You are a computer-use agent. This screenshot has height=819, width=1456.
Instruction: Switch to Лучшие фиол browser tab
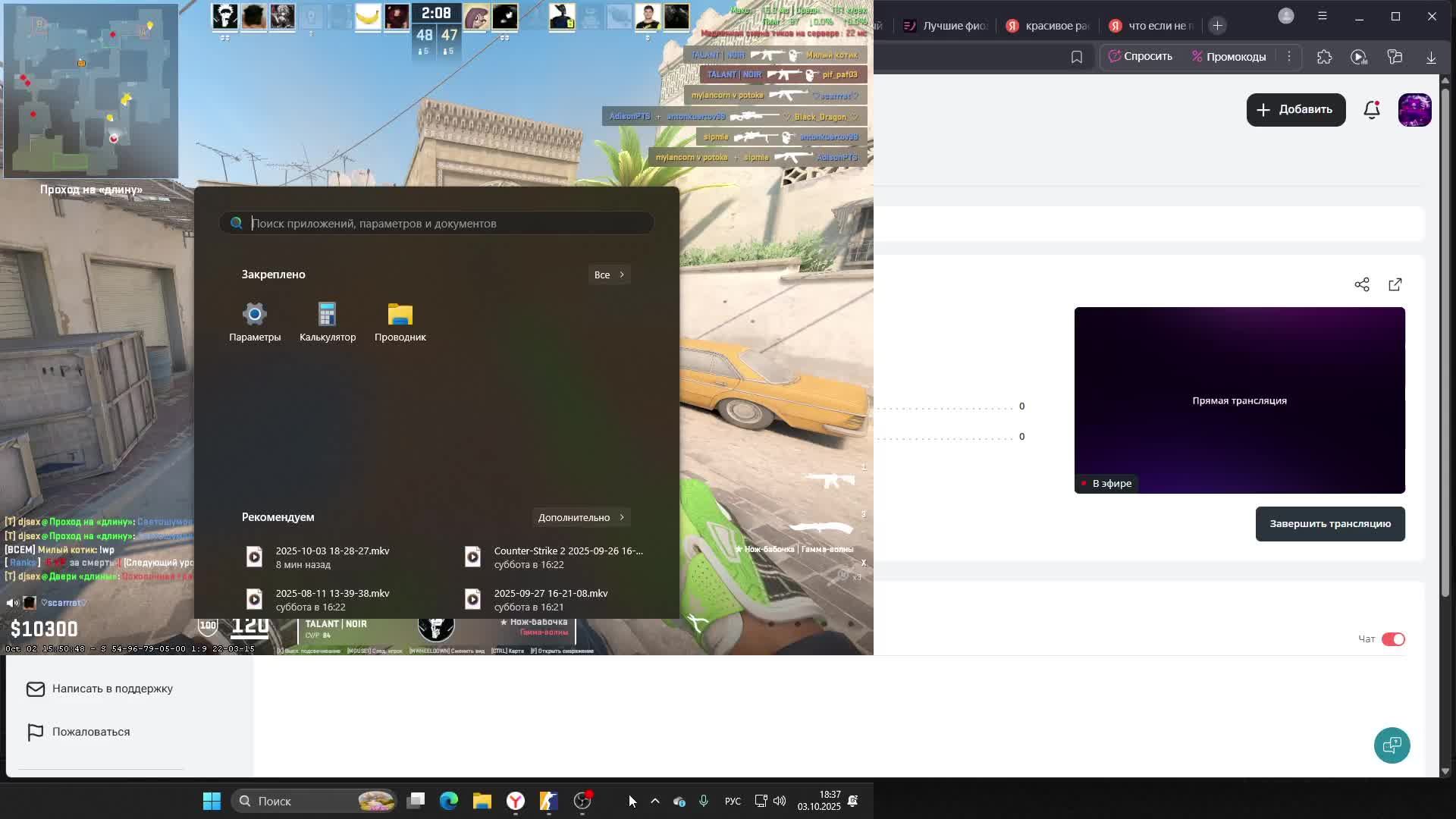[946, 26]
